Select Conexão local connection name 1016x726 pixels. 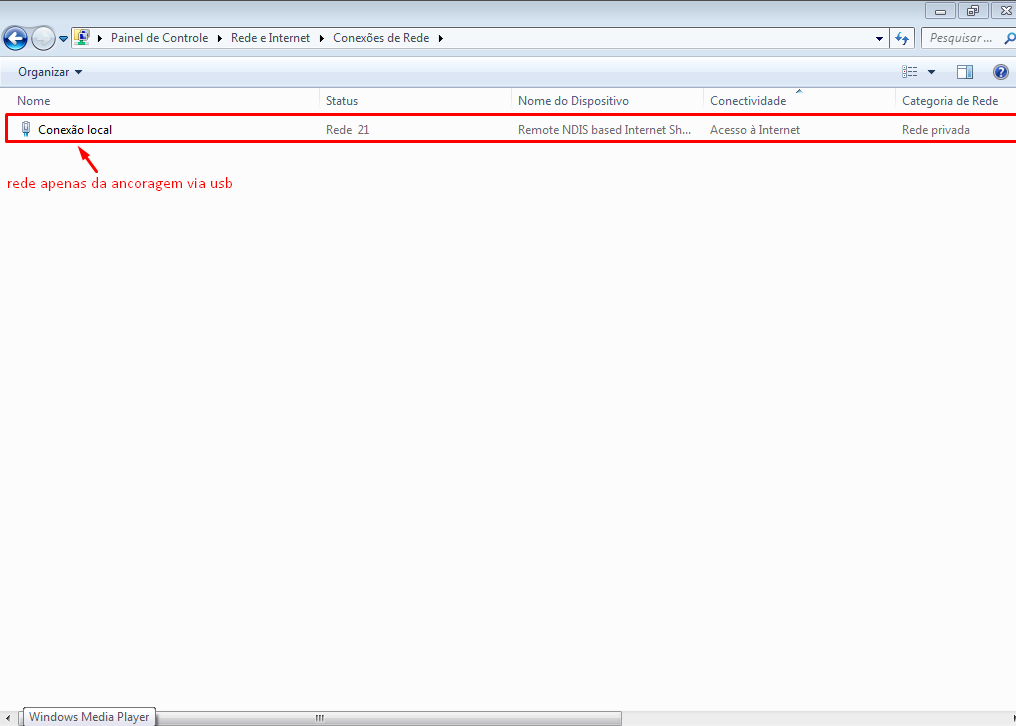pyautogui.click(x=75, y=130)
